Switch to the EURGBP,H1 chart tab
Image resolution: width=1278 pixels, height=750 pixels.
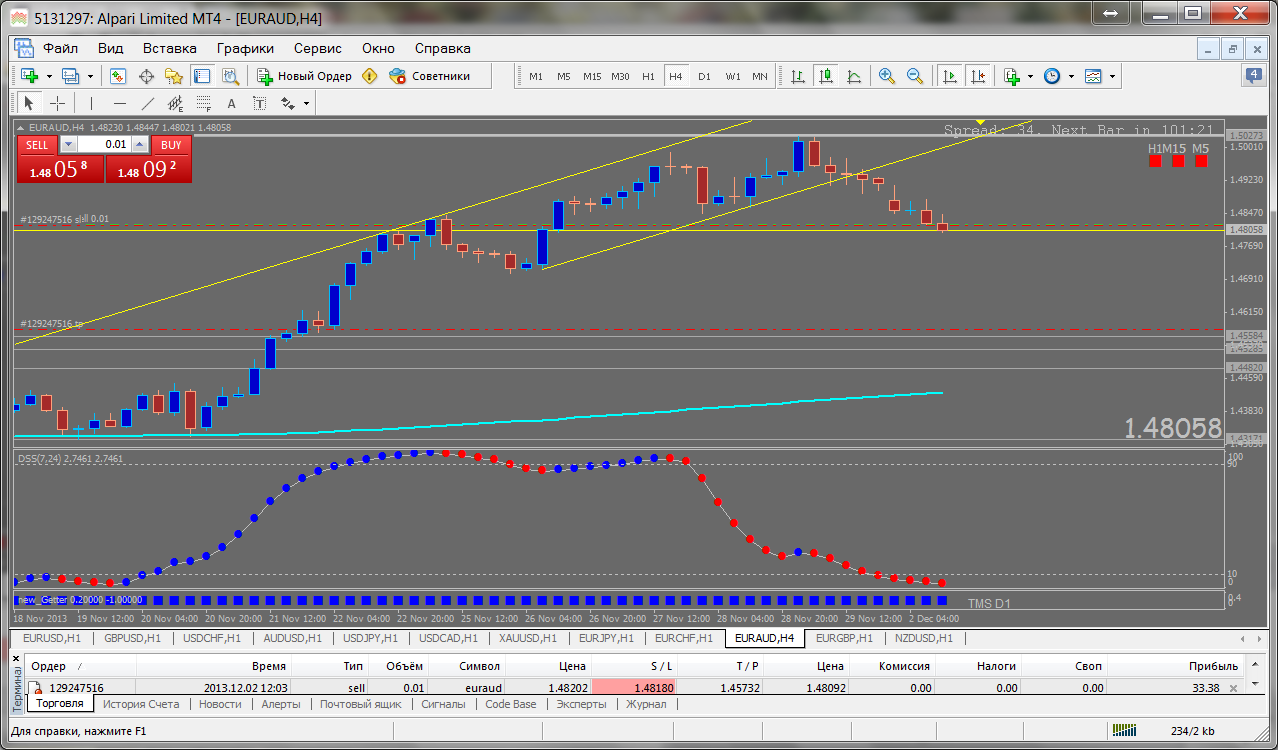coord(844,638)
